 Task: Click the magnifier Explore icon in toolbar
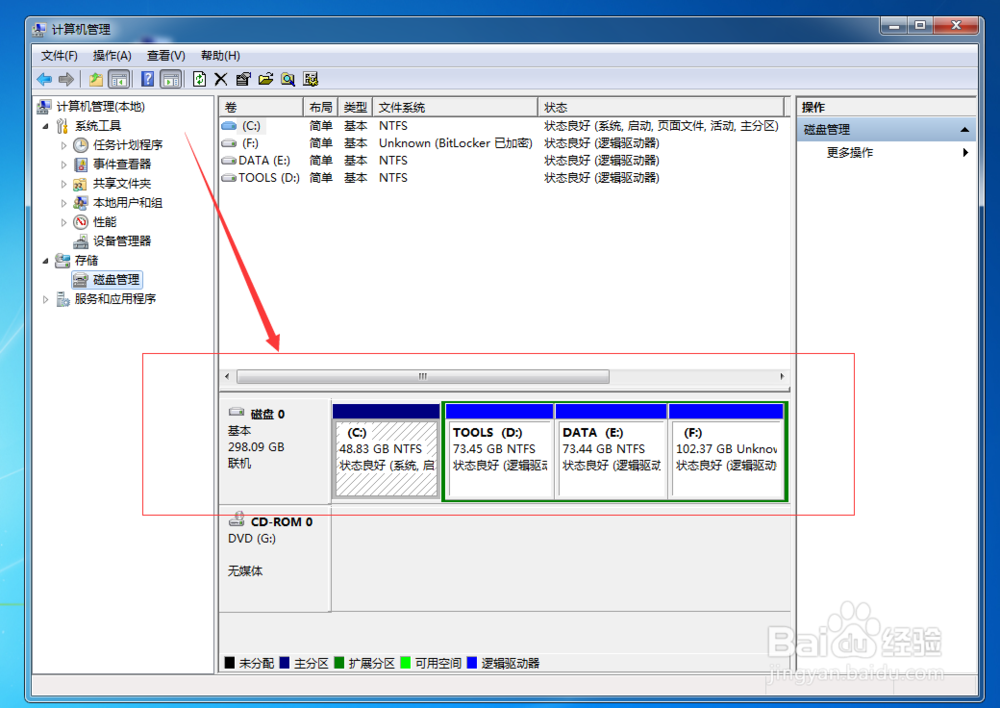(288, 79)
